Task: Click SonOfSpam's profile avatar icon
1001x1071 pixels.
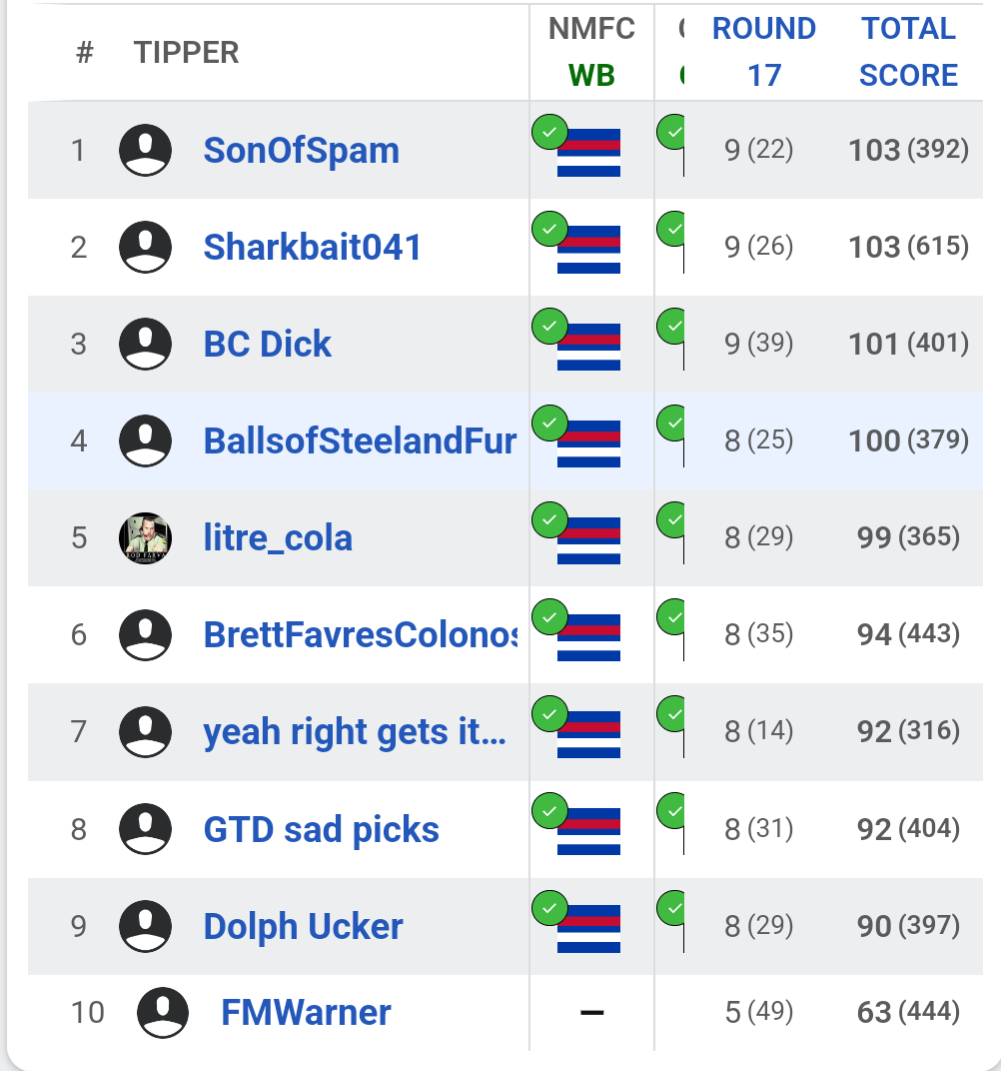Action: tap(145, 150)
